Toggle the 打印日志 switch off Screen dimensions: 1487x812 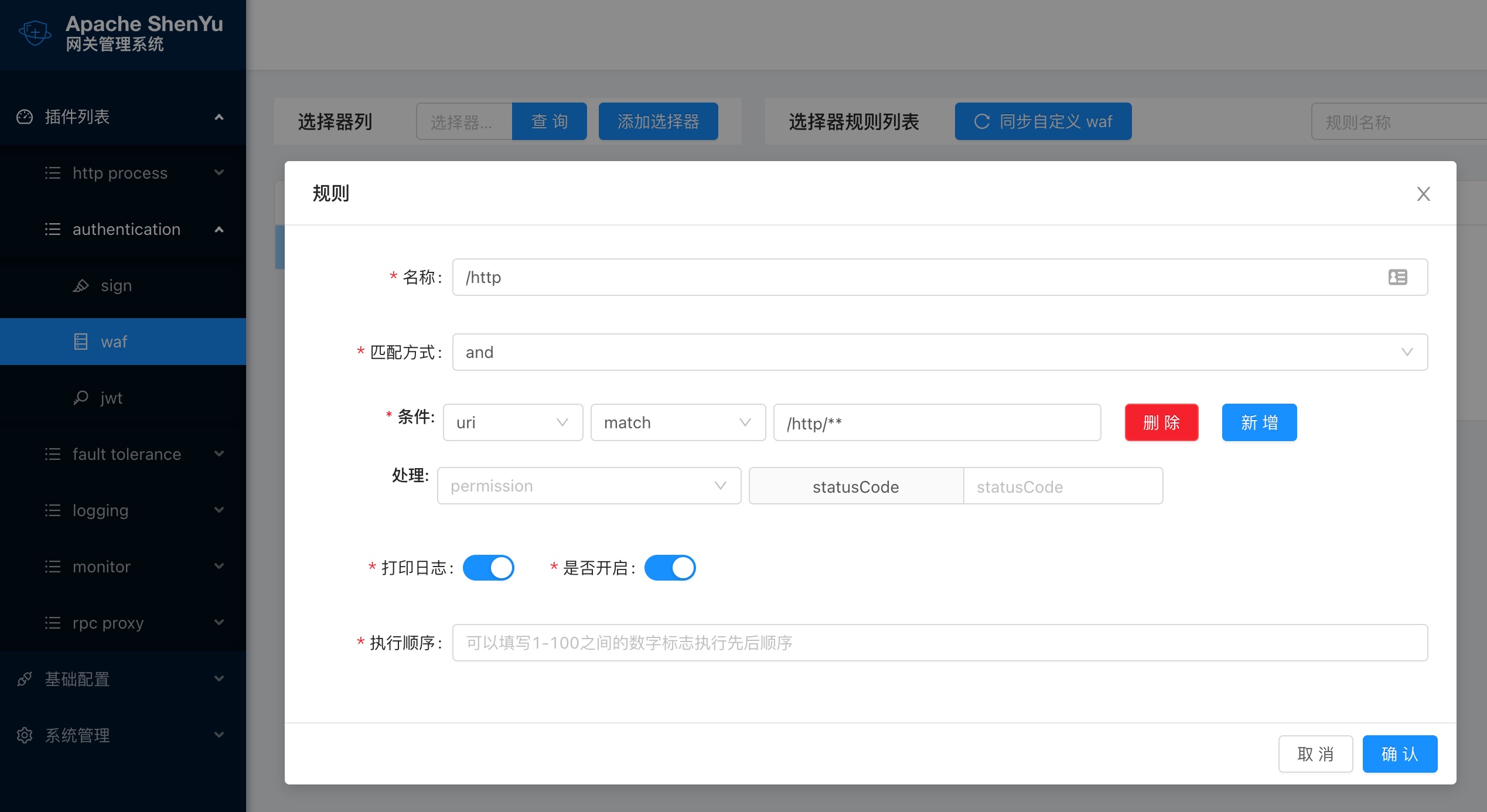pyautogui.click(x=488, y=568)
